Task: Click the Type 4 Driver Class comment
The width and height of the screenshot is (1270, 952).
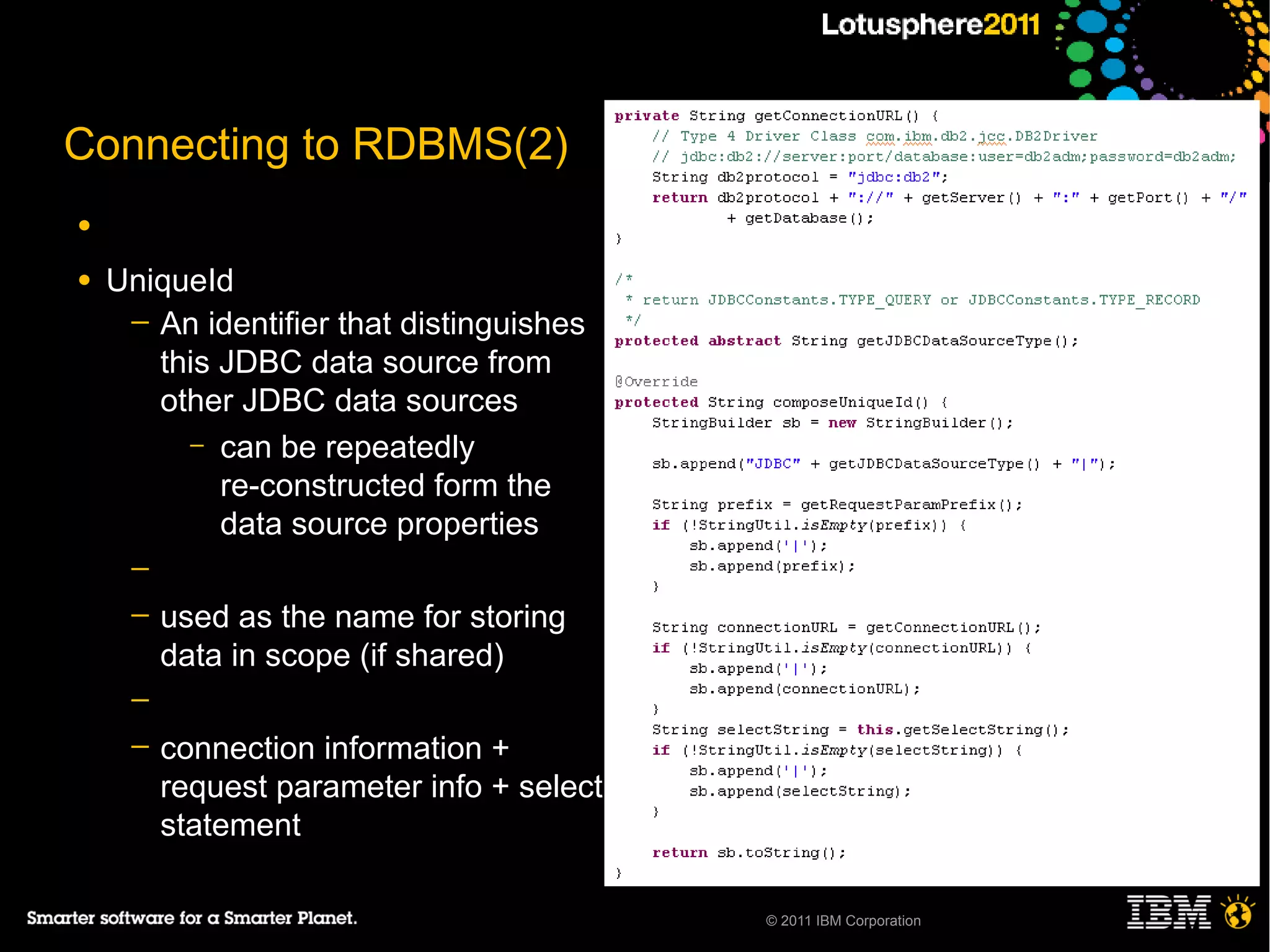Action: click(x=875, y=136)
